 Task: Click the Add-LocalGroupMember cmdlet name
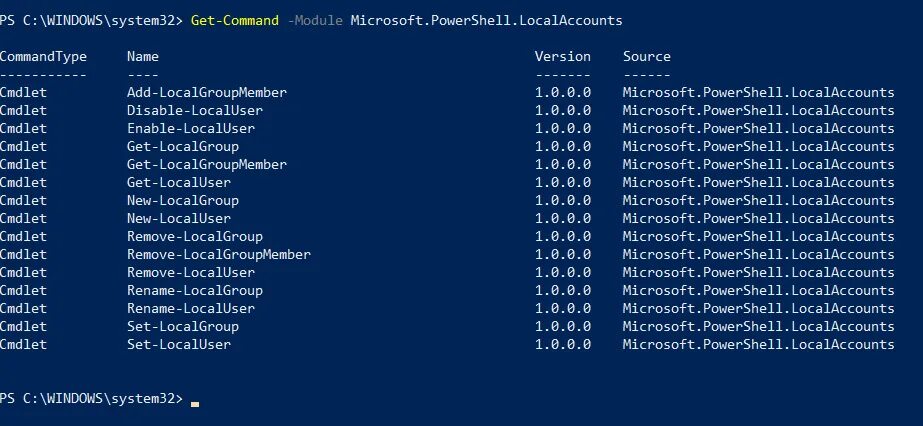[x=207, y=92]
